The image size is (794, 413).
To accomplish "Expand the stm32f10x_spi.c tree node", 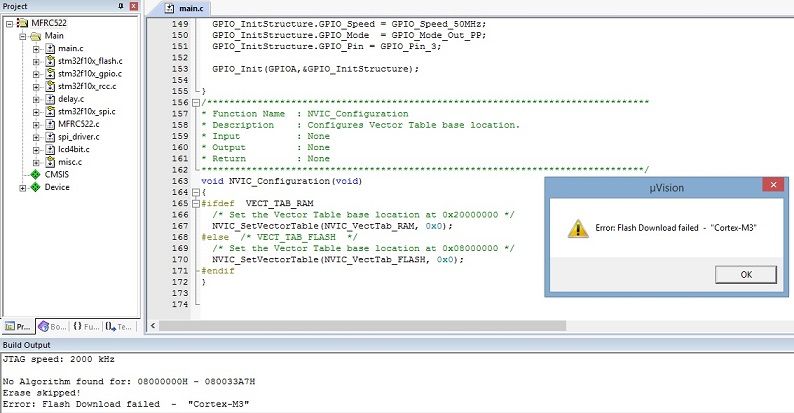I will click(36, 112).
